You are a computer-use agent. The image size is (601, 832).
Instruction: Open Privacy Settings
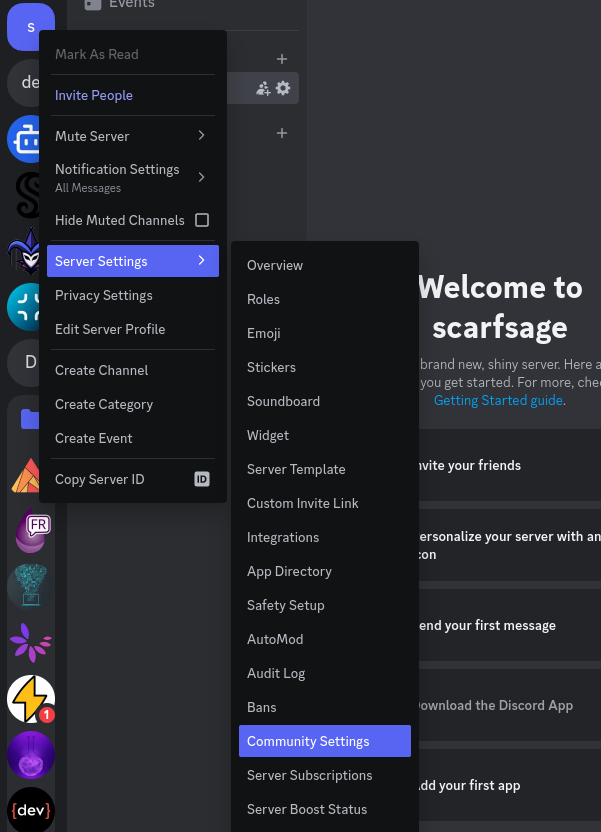(133, 295)
